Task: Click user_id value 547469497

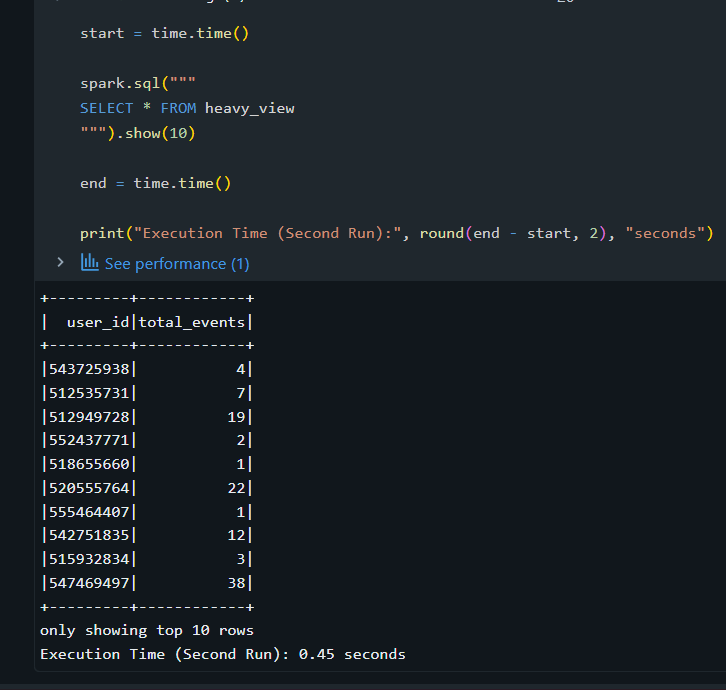Action: [89, 583]
